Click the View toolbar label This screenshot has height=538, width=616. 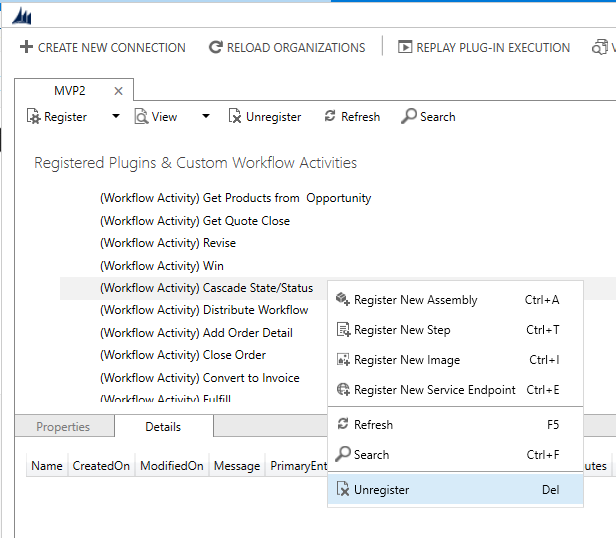164,117
